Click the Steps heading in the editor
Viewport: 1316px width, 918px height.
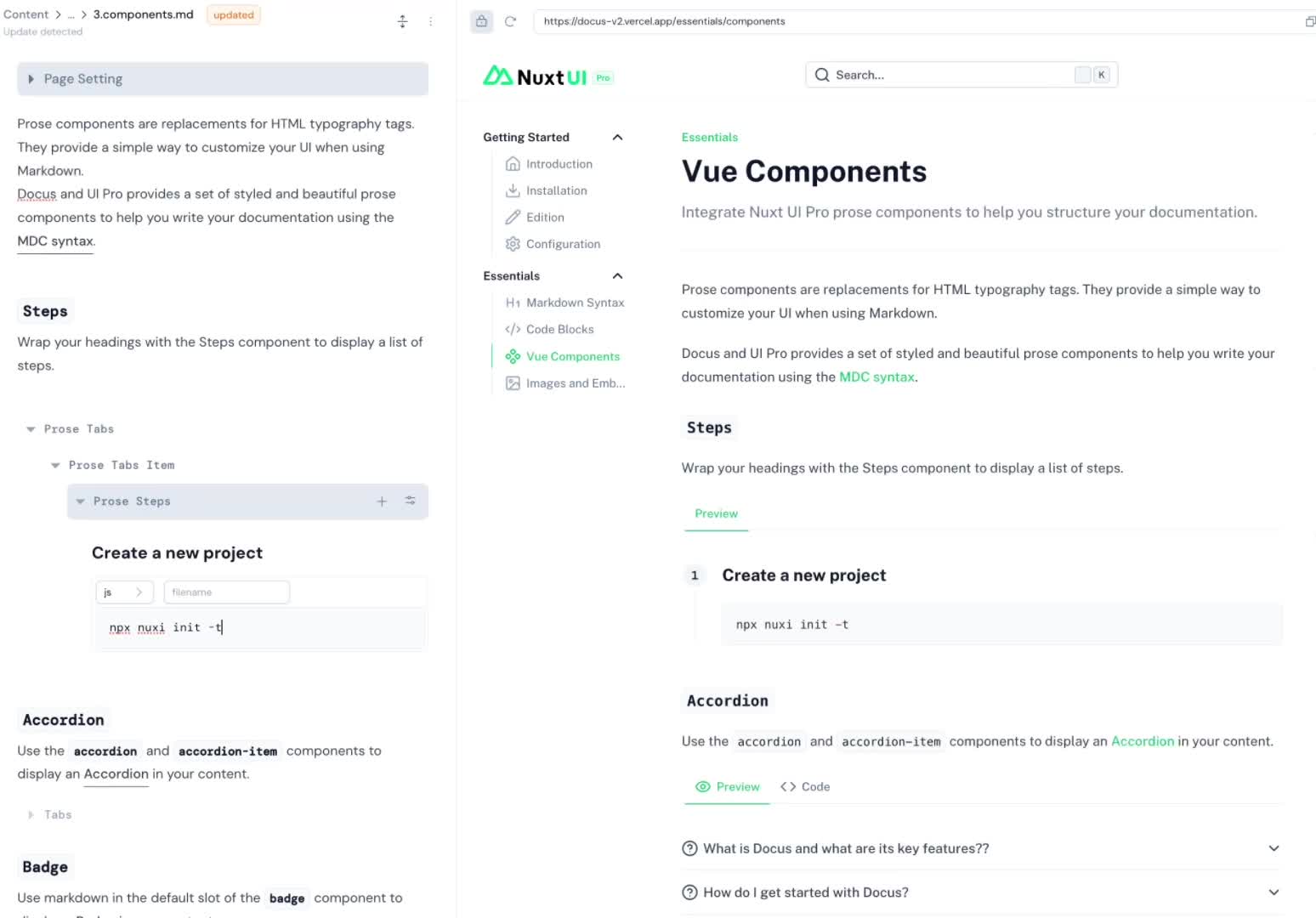click(x=45, y=311)
